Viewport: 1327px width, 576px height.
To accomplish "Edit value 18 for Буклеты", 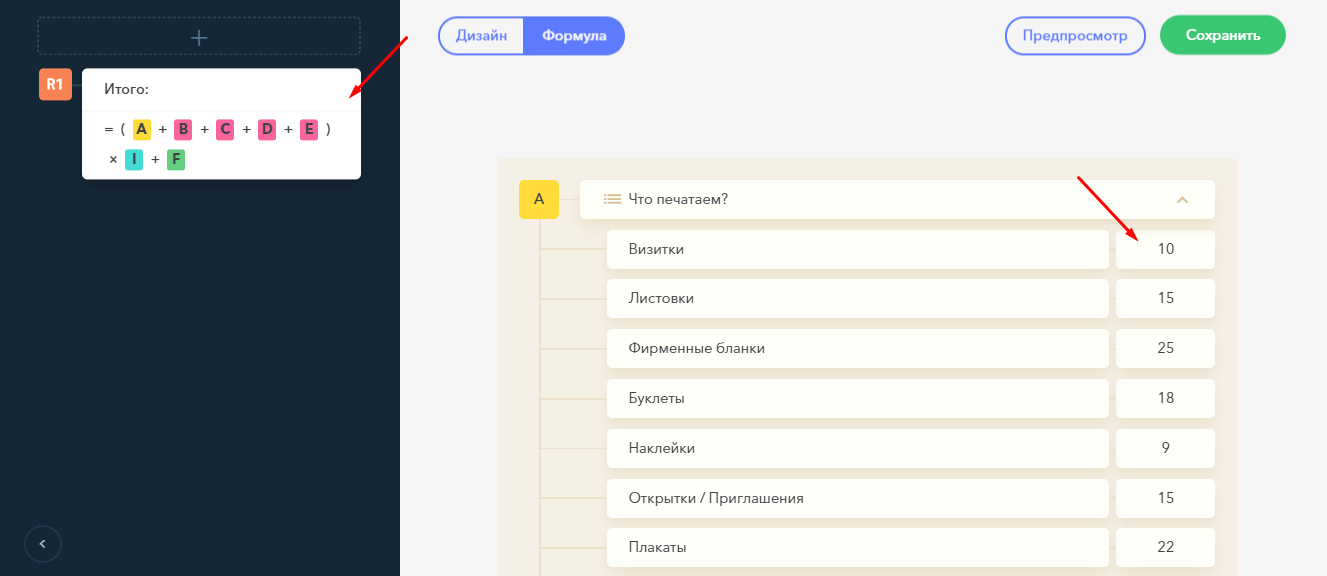I will 1165,398.
